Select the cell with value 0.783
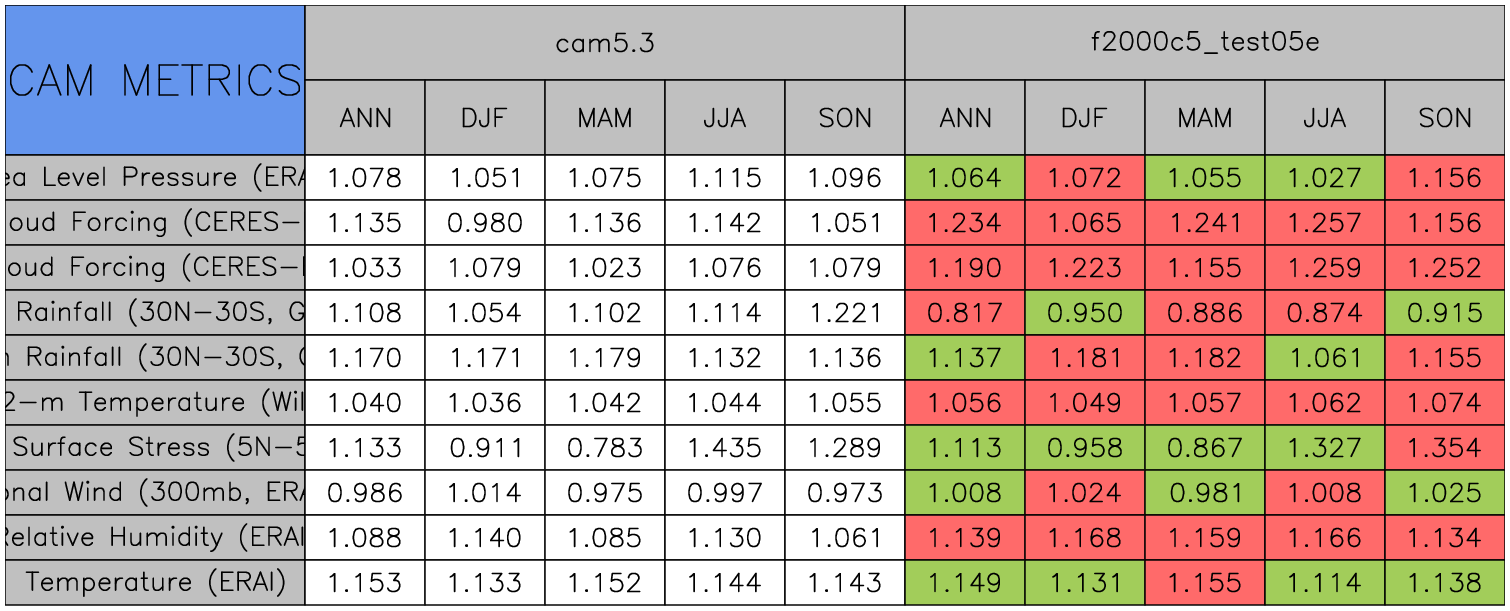 tap(605, 447)
